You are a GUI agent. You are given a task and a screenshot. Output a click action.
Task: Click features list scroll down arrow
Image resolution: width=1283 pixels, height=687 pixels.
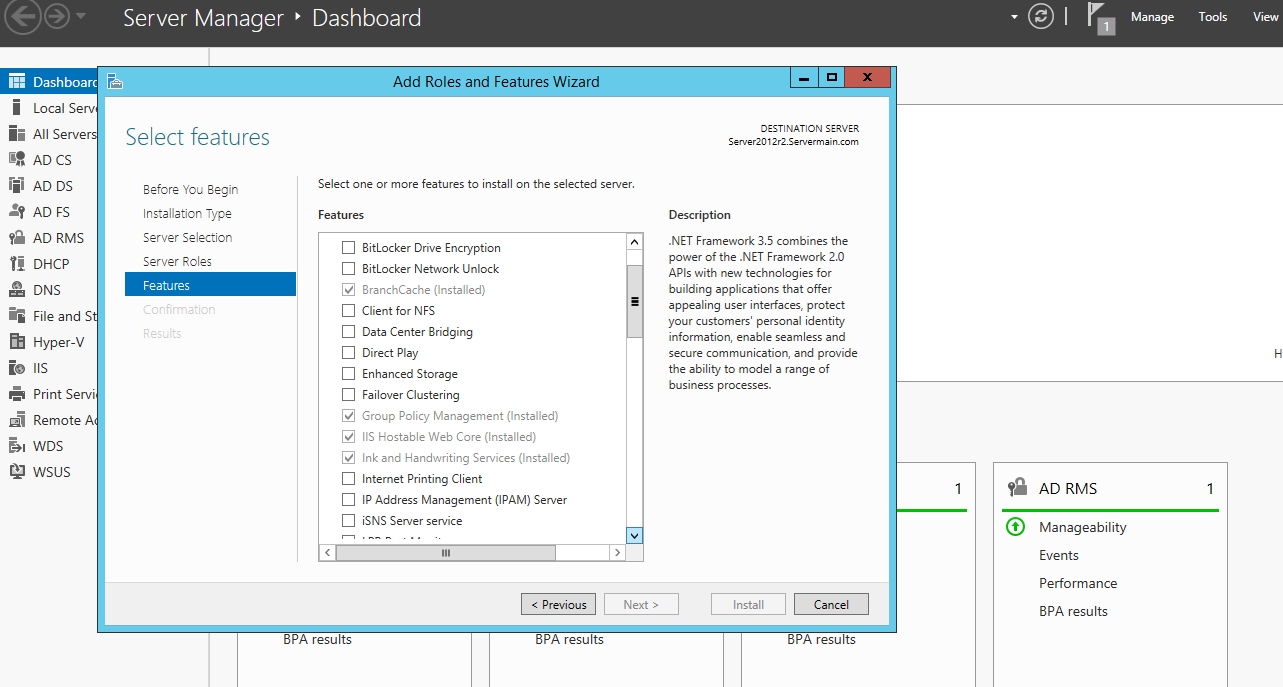tap(634, 536)
